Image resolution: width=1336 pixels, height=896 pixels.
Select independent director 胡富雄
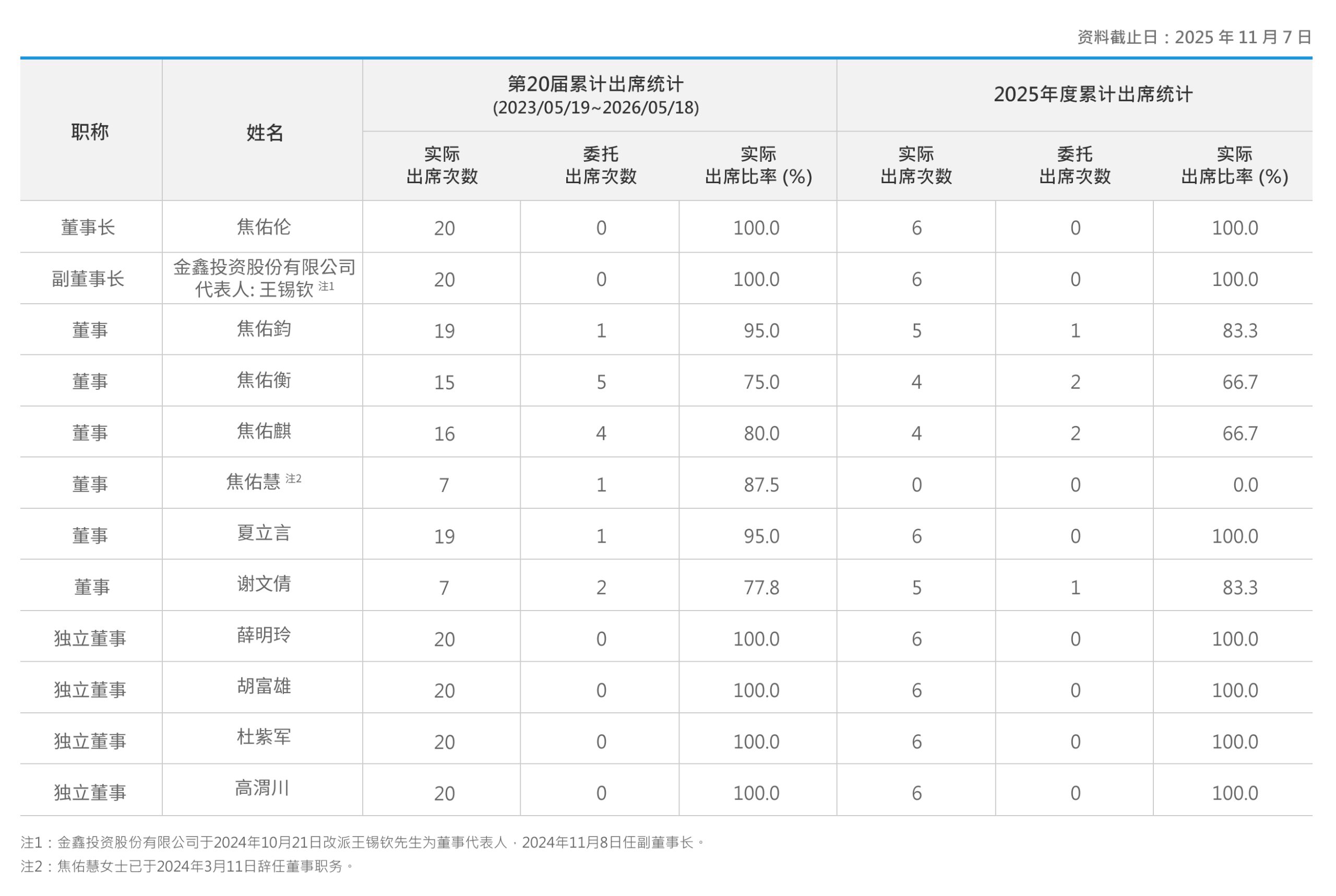[264, 686]
